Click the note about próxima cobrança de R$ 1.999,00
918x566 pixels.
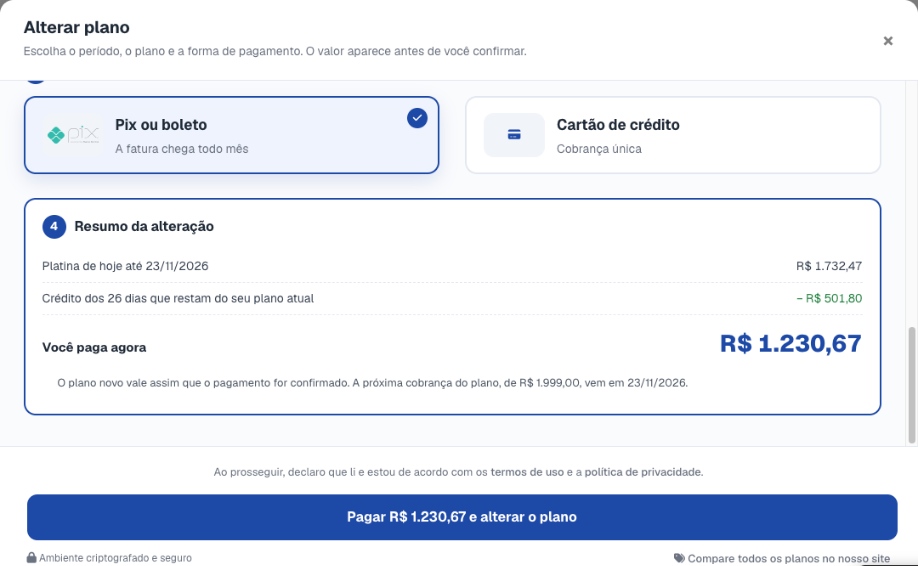pyautogui.click(x=372, y=383)
